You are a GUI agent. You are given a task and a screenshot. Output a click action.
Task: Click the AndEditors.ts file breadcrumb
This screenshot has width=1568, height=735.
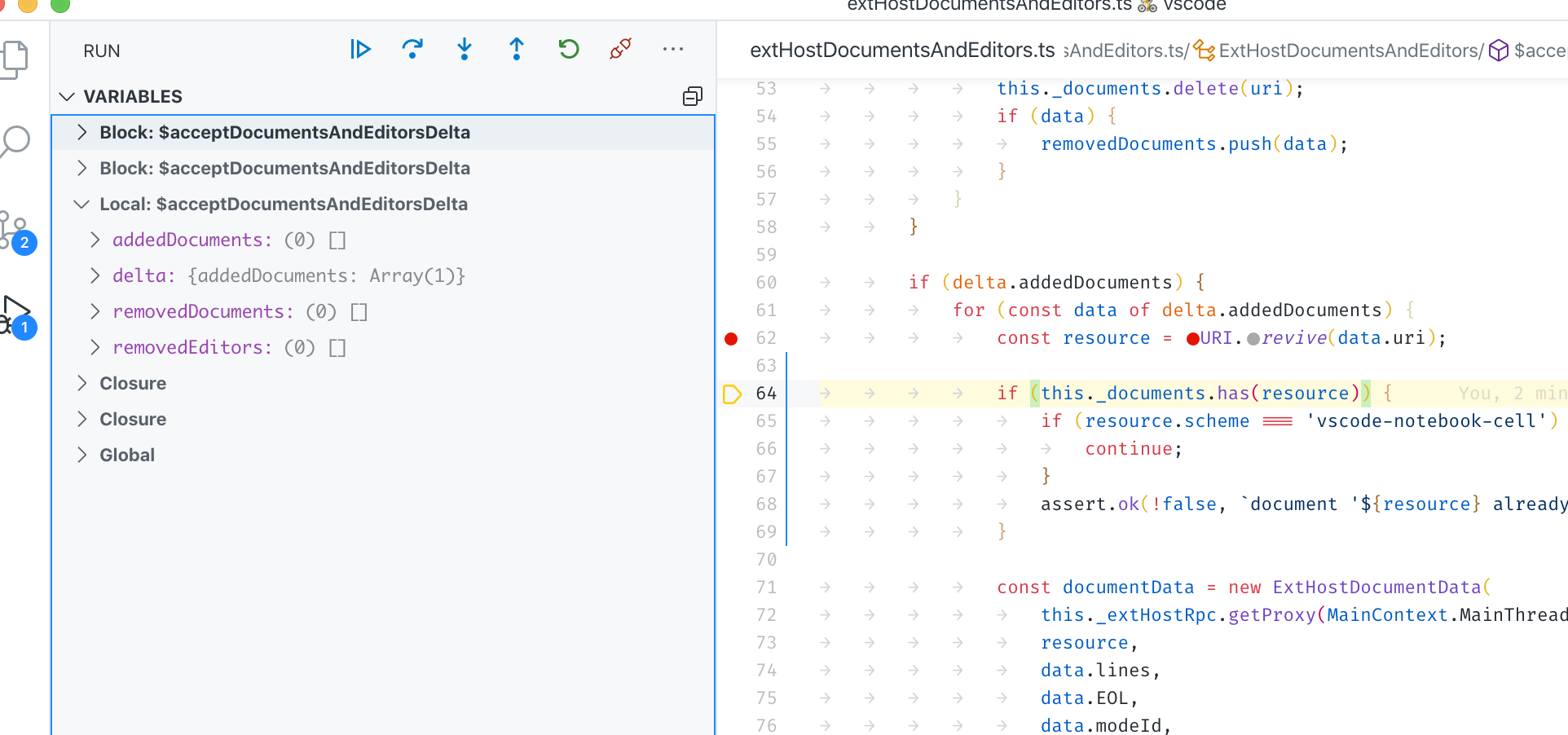point(1124,51)
